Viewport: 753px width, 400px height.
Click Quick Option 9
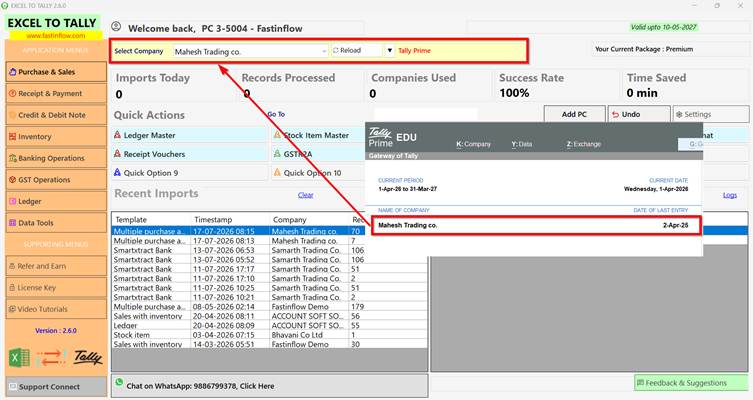tap(189, 173)
